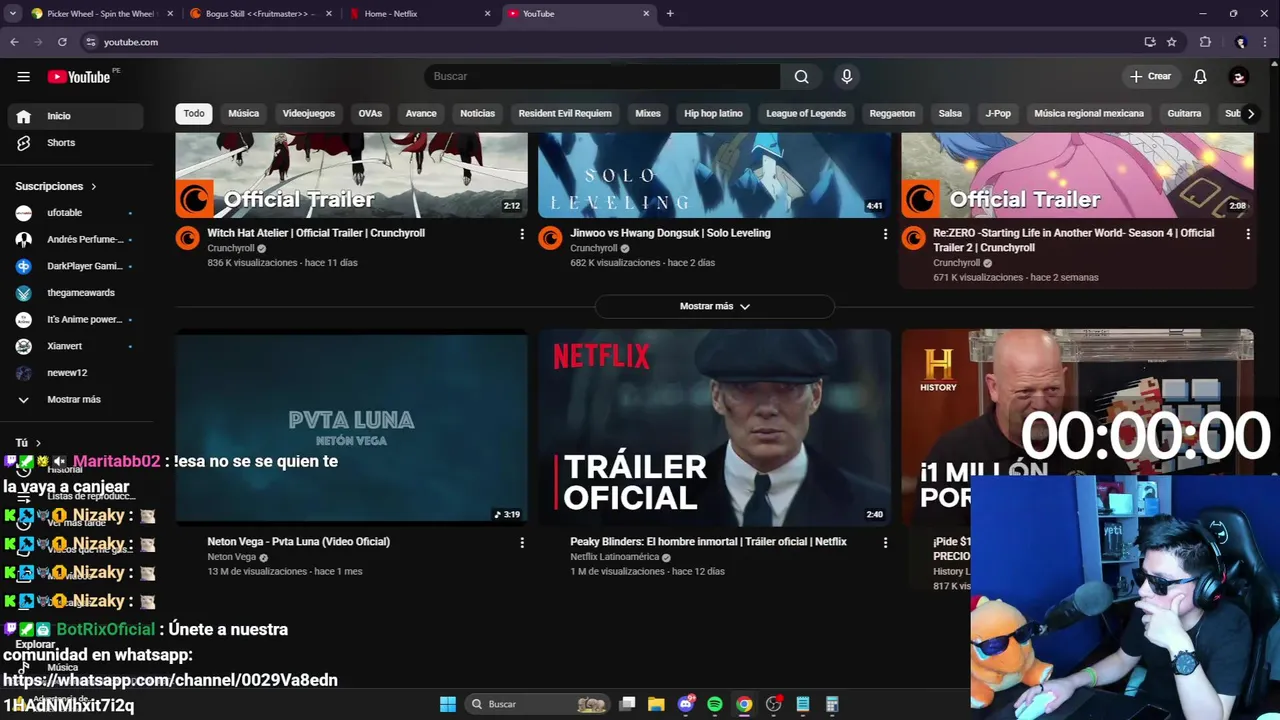Open options for Witch Hat Atelier video

[521, 234]
